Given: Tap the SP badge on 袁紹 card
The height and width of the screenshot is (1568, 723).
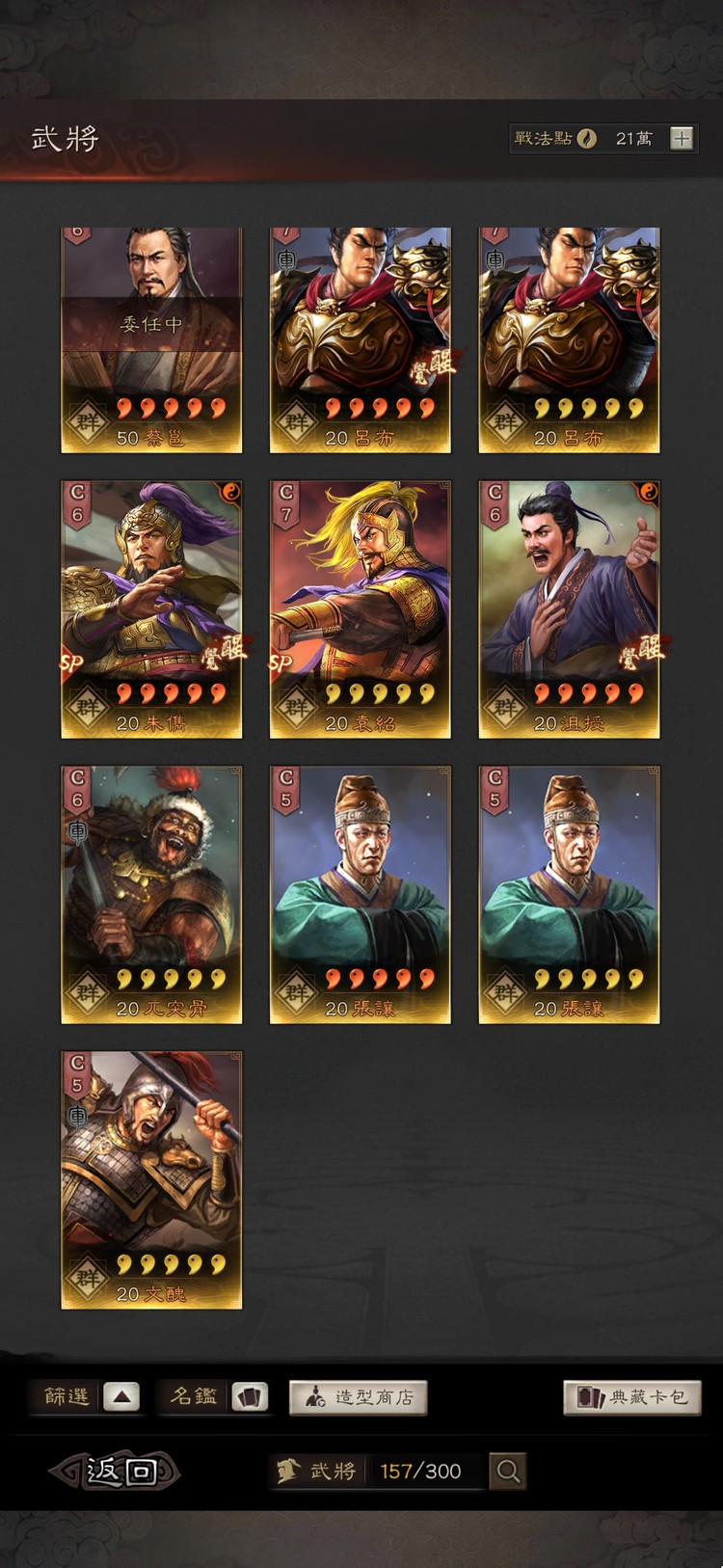Looking at the screenshot, I should click(281, 662).
